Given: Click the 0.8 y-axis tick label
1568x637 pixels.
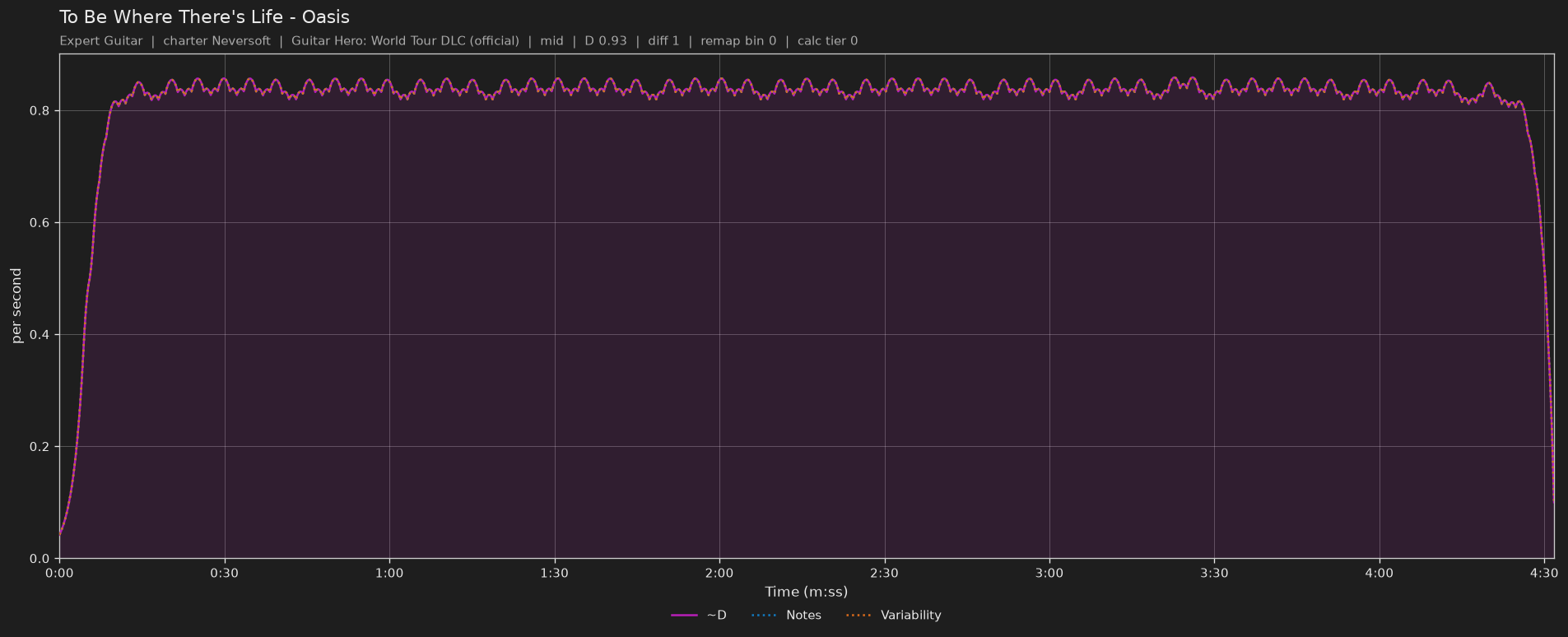Looking at the screenshot, I should (x=40, y=110).
